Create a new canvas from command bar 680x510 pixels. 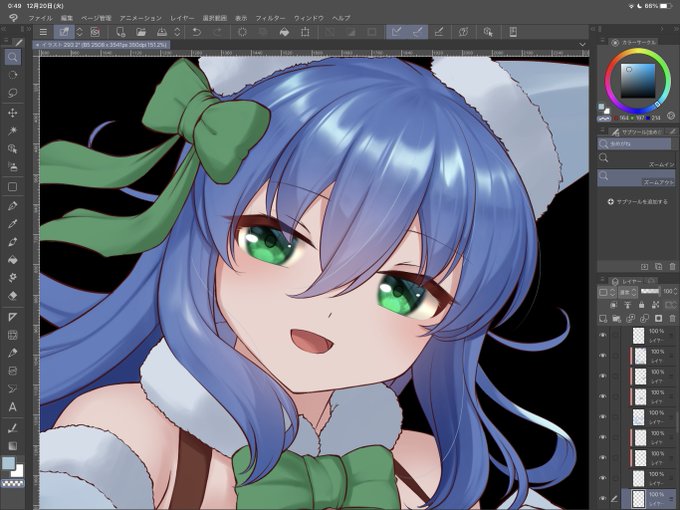[121, 32]
